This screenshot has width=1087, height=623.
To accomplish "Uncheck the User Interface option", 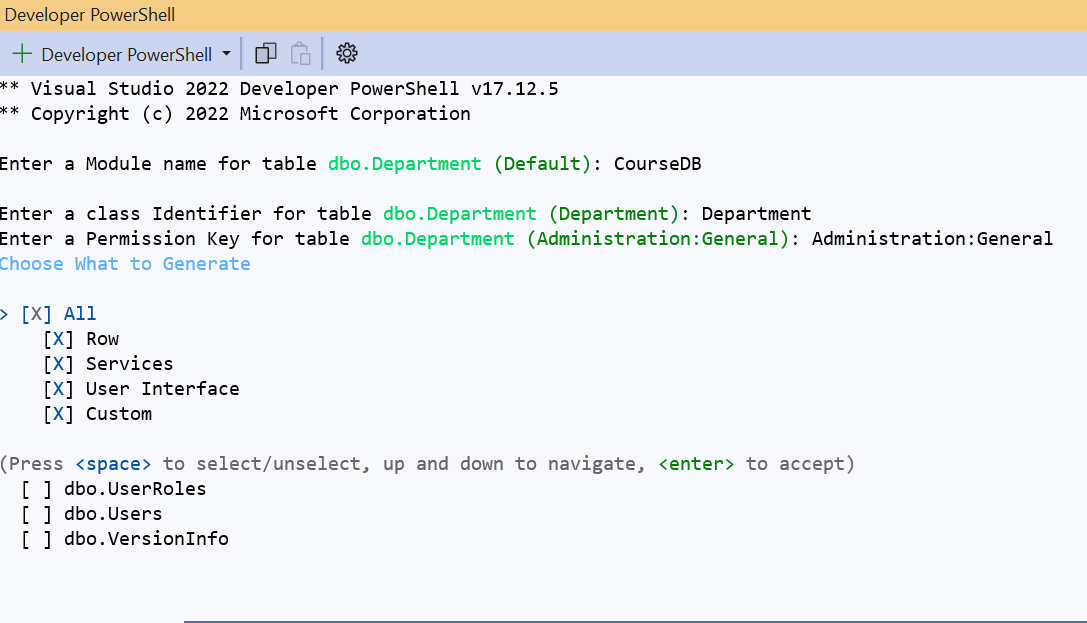I will (57, 388).
